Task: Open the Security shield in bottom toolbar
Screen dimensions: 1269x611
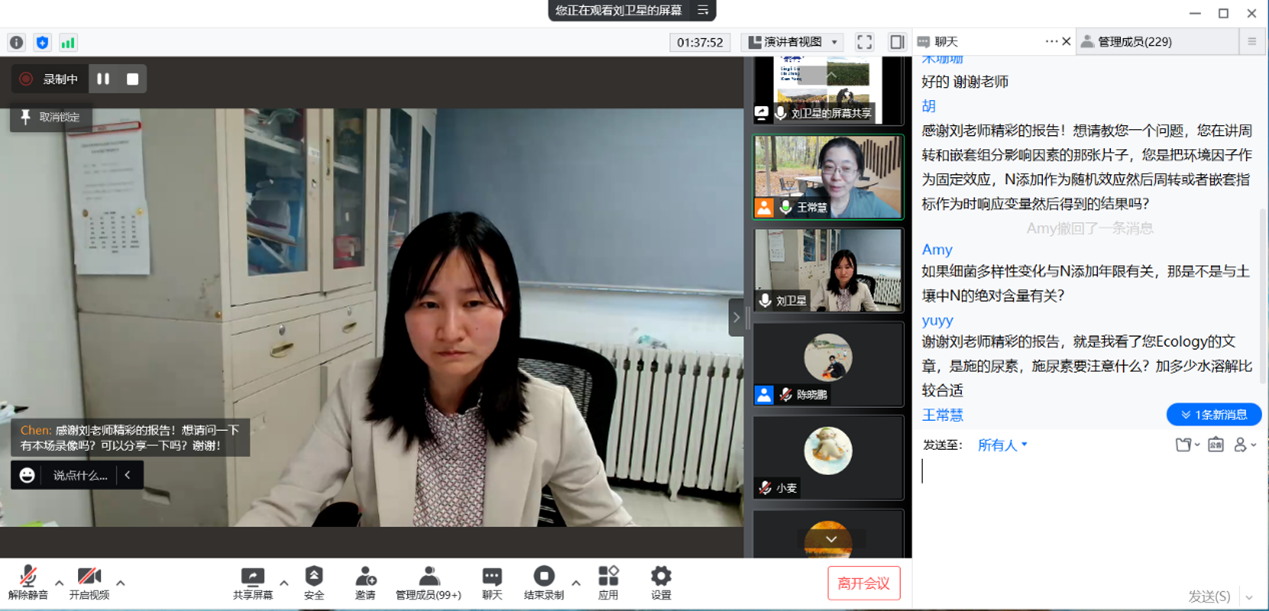Action: pyautogui.click(x=314, y=582)
